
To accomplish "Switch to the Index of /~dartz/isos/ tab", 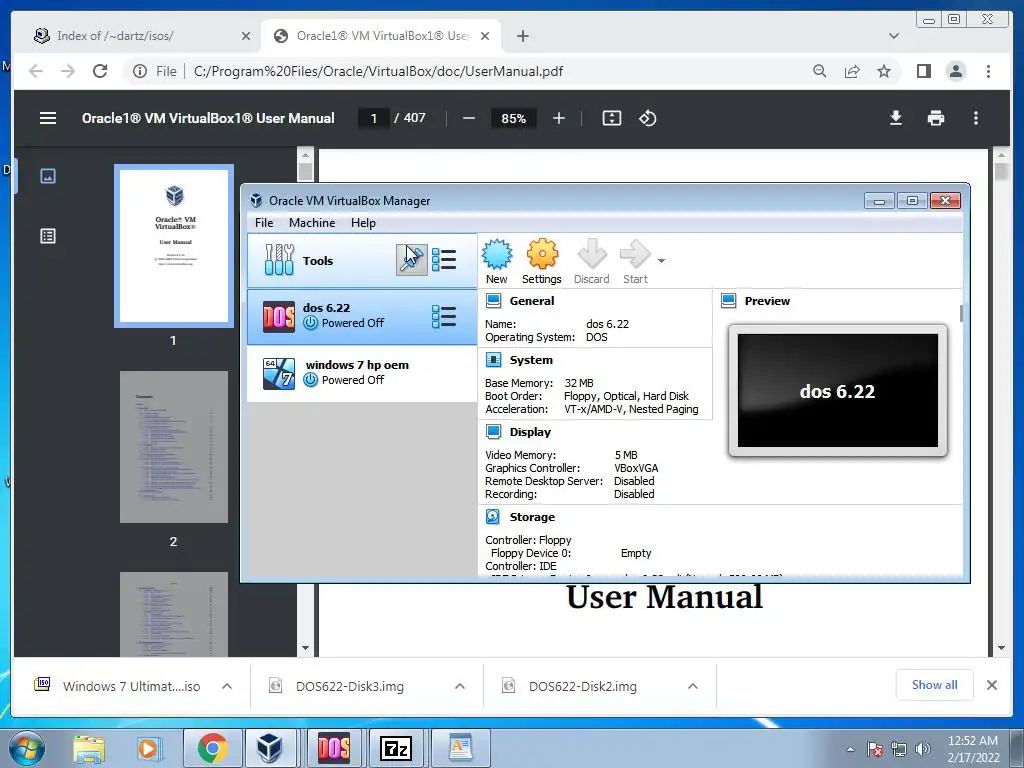I will (115, 36).
